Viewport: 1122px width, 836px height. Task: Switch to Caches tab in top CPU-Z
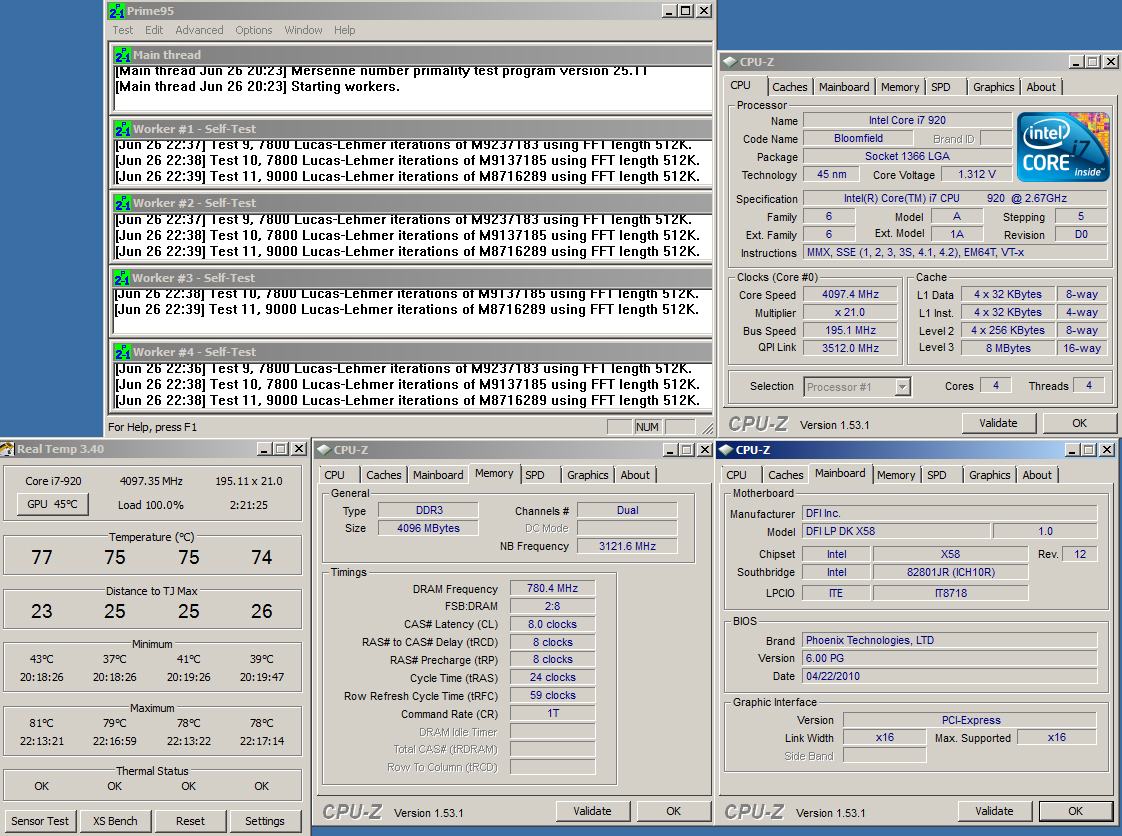(x=789, y=87)
